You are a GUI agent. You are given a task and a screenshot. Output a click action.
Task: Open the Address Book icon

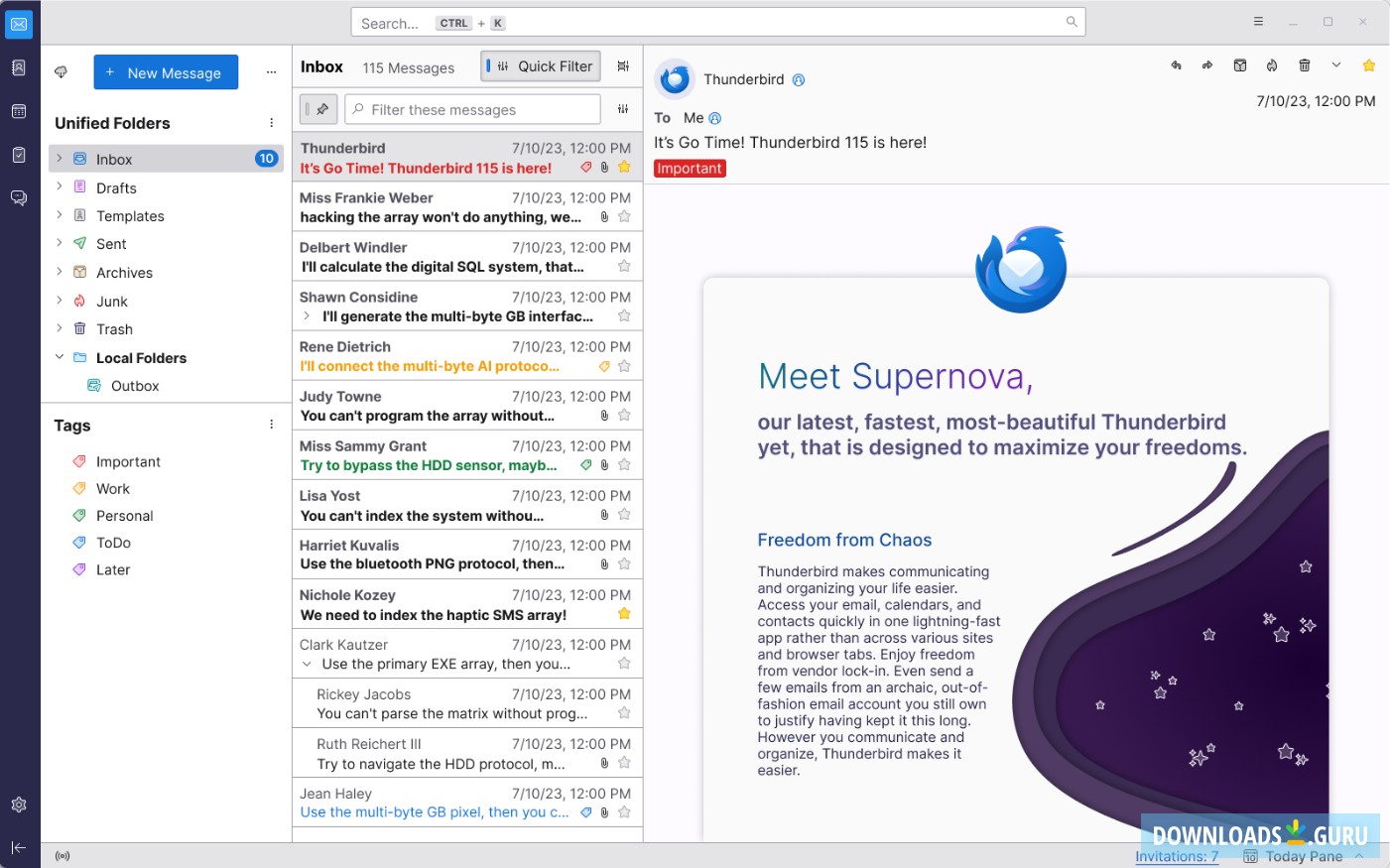click(19, 67)
